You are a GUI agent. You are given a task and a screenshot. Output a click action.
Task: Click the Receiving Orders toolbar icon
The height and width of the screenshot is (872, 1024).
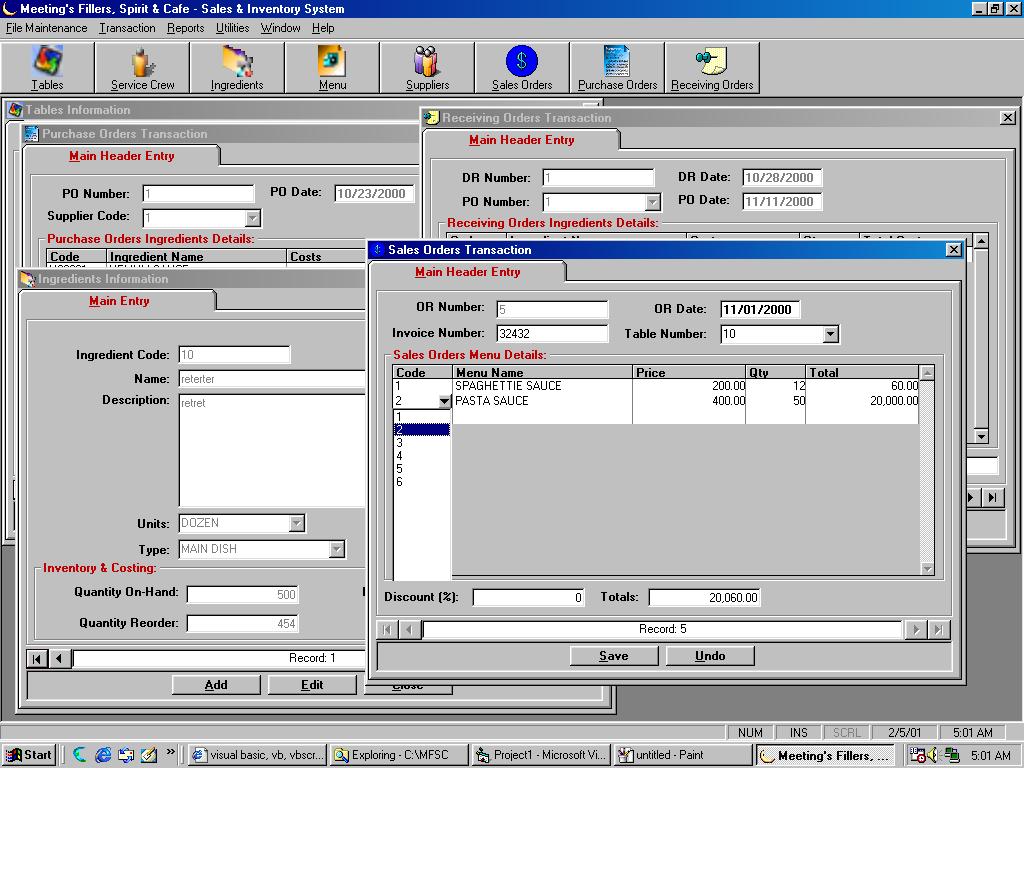(x=712, y=68)
